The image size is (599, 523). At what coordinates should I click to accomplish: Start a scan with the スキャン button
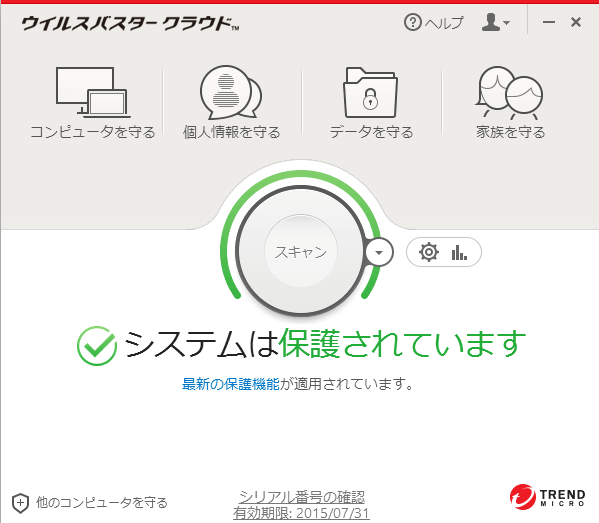point(301,251)
